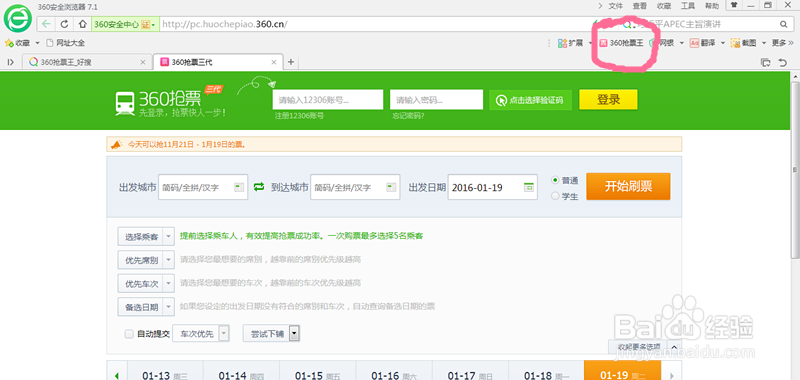This screenshot has width=800, height=380.
Task: Click the 开始刷票 start button
Action: 628,186
